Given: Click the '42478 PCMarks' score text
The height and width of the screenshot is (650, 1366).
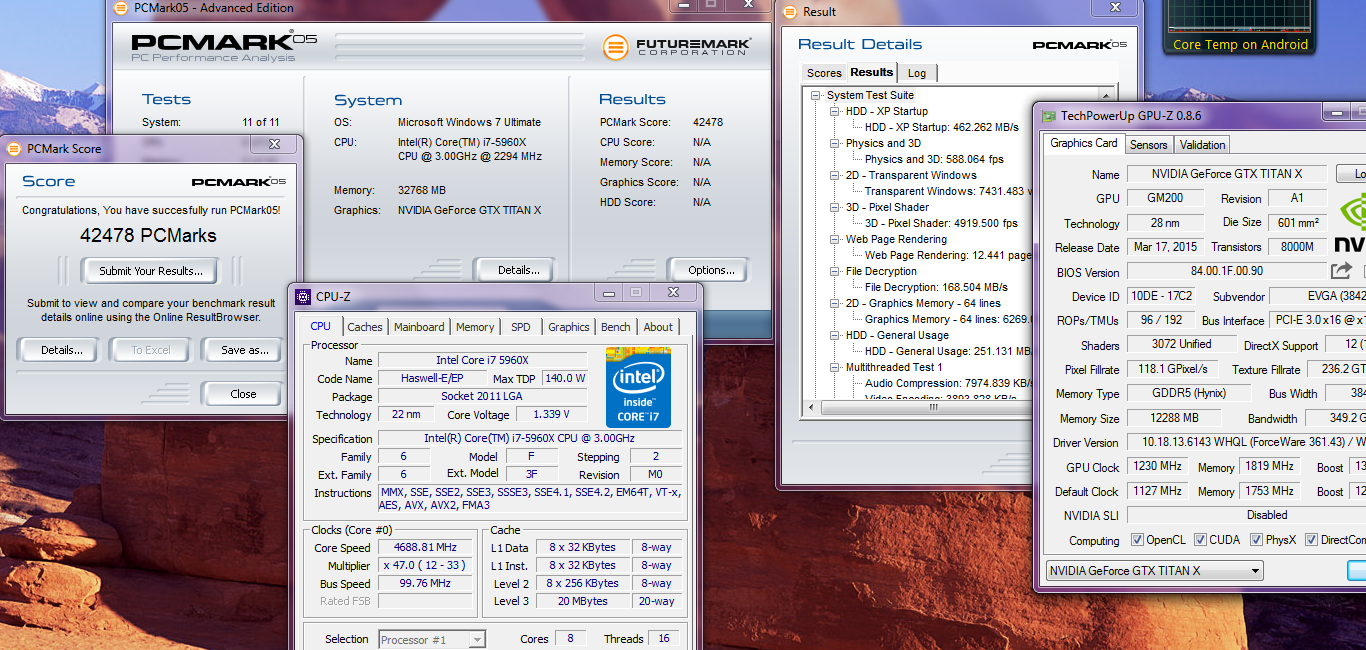Looking at the screenshot, I should click(148, 236).
